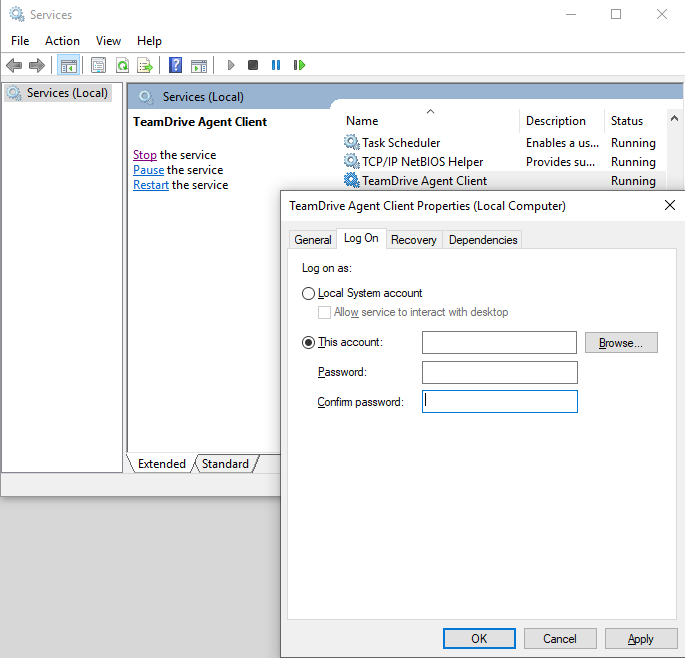Click the Services gear icon in title bar
Image resolution: width=685 pixels, height=658 pixels.
[17, 14]
